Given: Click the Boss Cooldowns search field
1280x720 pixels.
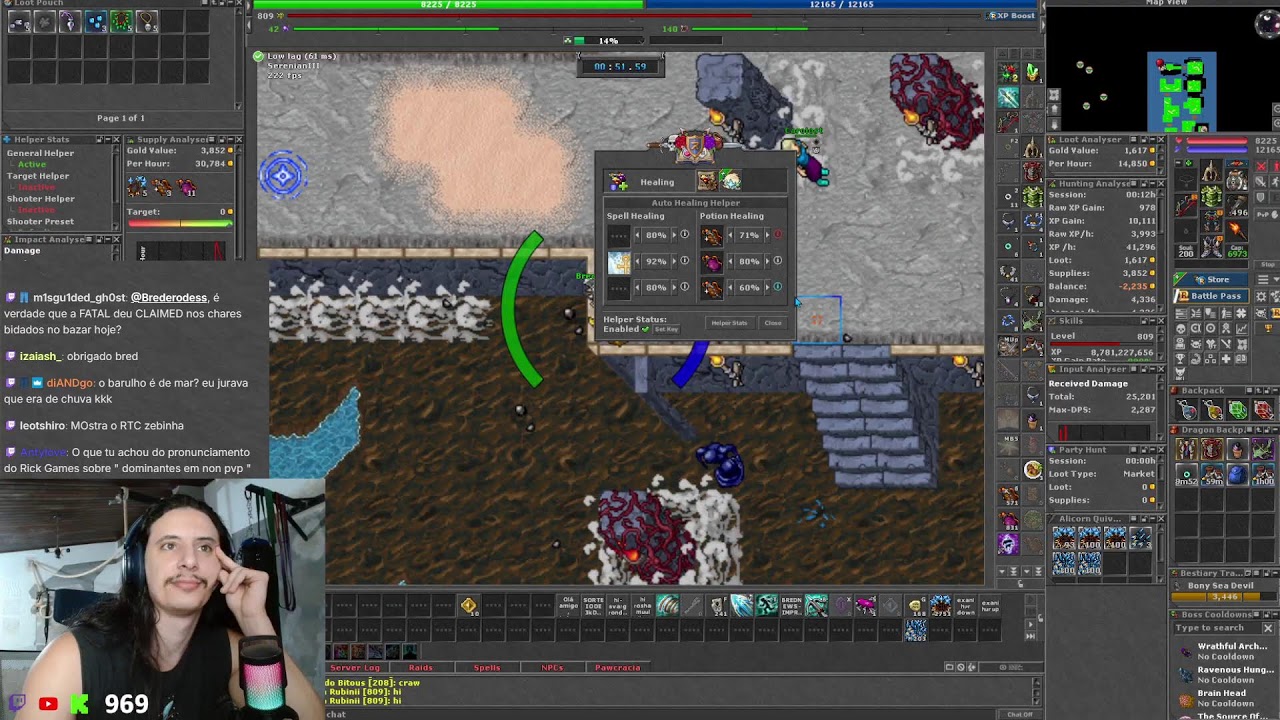Looking at the screenshot, I should tap(1217, 628).
